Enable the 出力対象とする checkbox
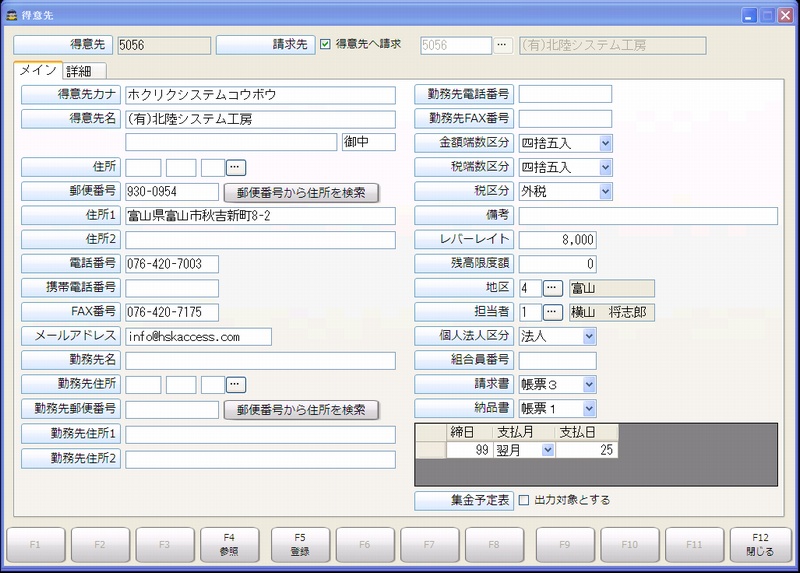 (525, 500)
